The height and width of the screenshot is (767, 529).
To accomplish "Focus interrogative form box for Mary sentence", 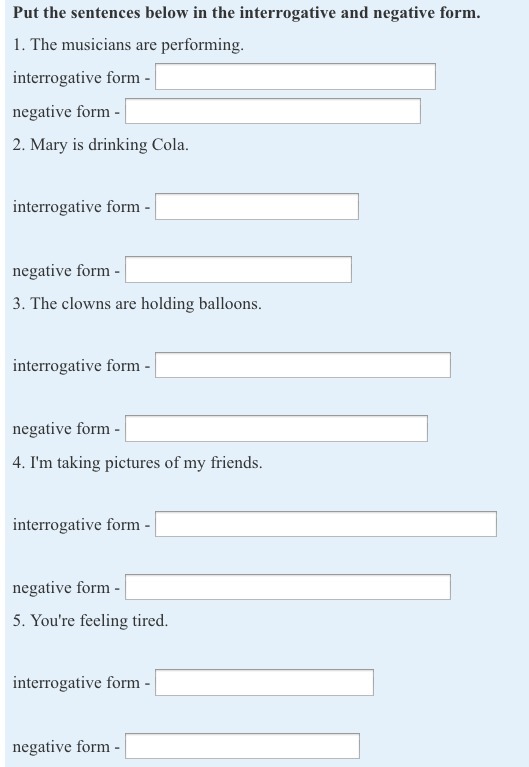I will click(x=257, y=206).
